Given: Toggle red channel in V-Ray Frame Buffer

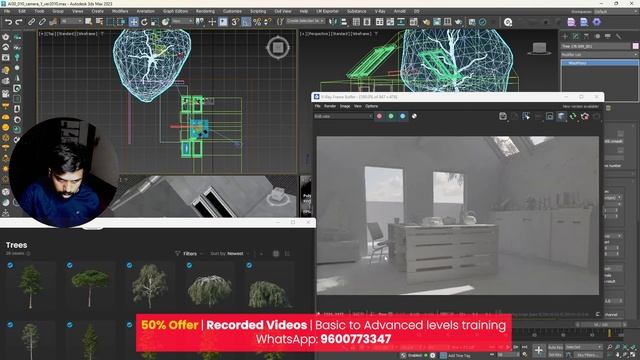Looking at the screenshot, I should [379, 116].
